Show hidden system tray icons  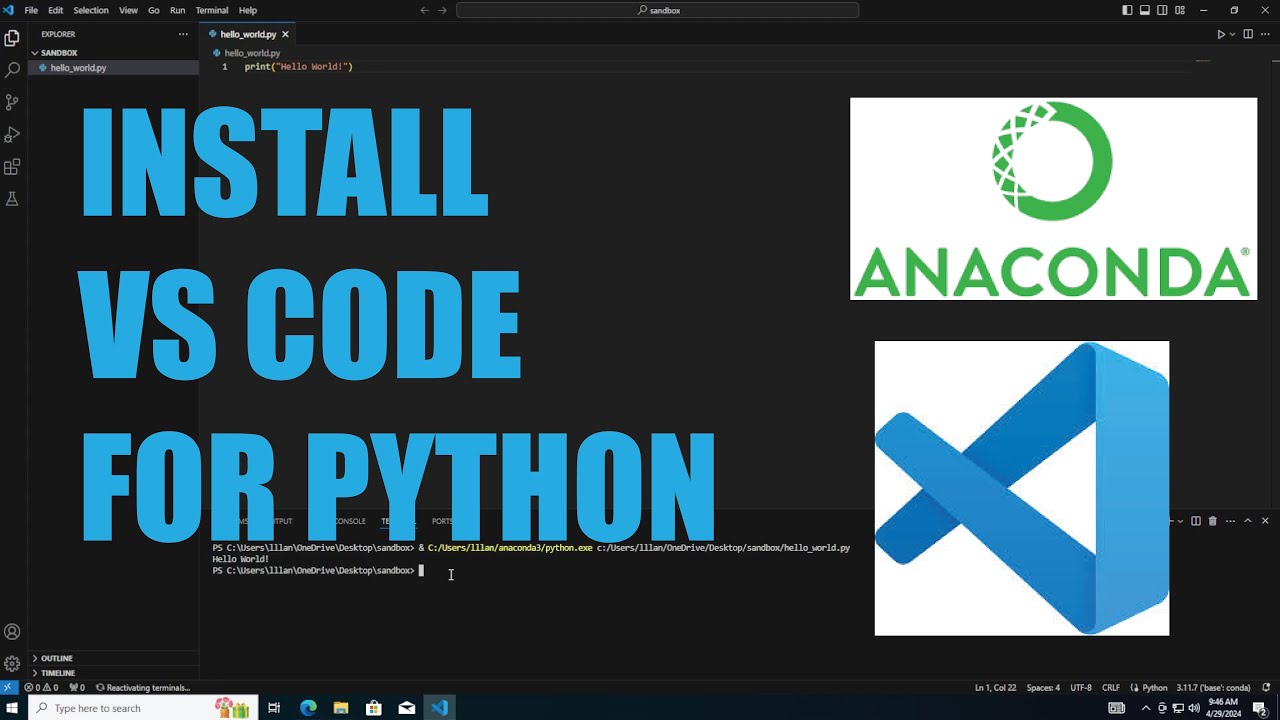tap(1146, 708)
